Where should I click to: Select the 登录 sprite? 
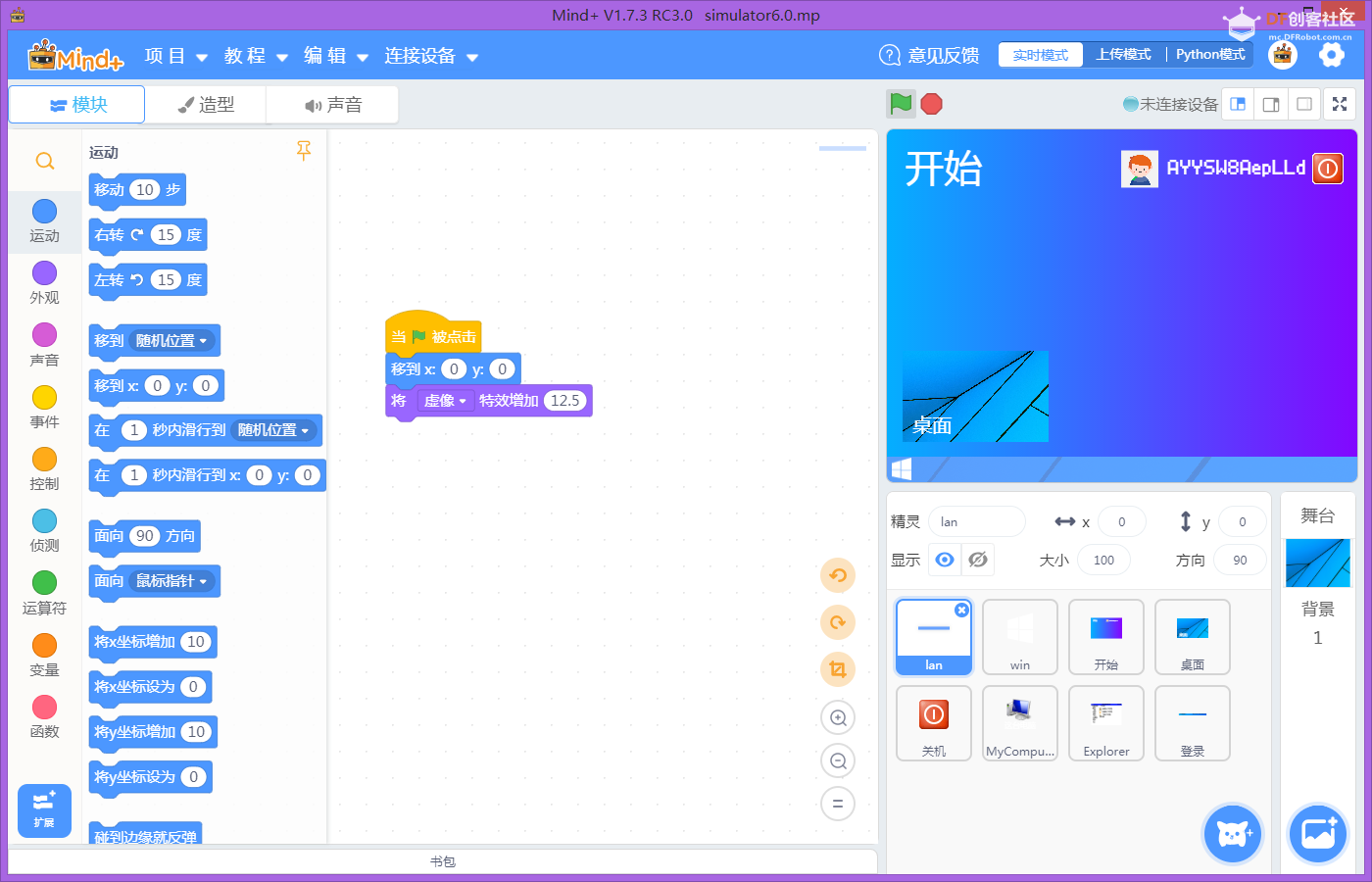1193,723
